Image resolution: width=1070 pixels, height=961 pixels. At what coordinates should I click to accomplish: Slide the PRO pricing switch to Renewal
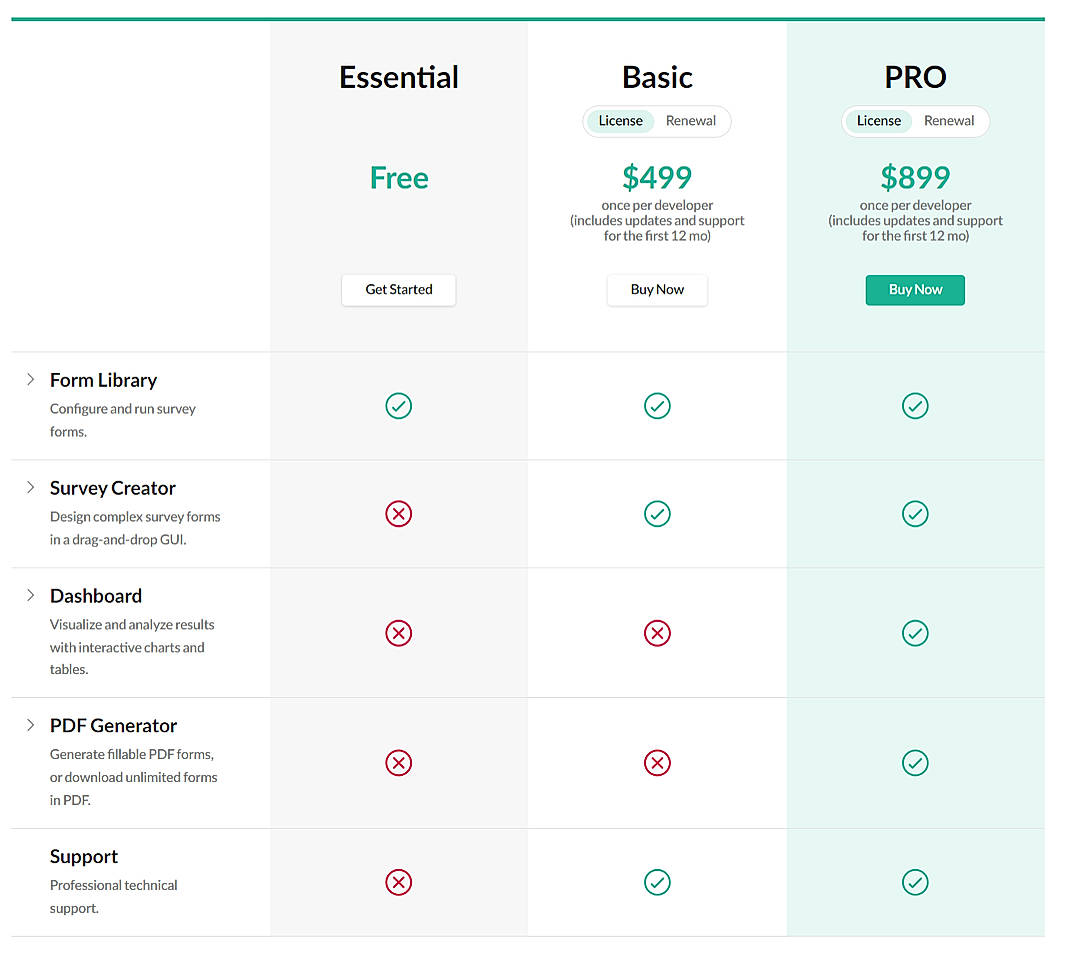coord(949,120)
